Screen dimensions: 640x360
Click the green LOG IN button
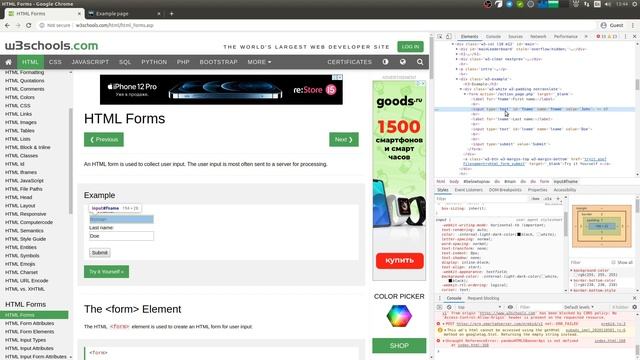pos(410,47)
